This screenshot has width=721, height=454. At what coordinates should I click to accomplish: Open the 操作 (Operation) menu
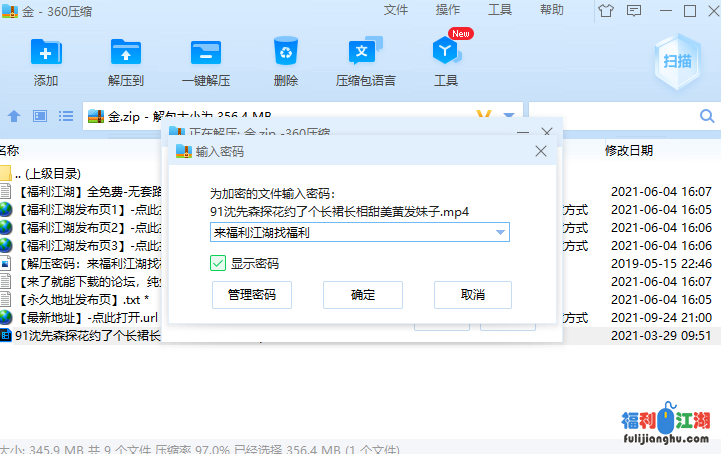coord(448,10)
